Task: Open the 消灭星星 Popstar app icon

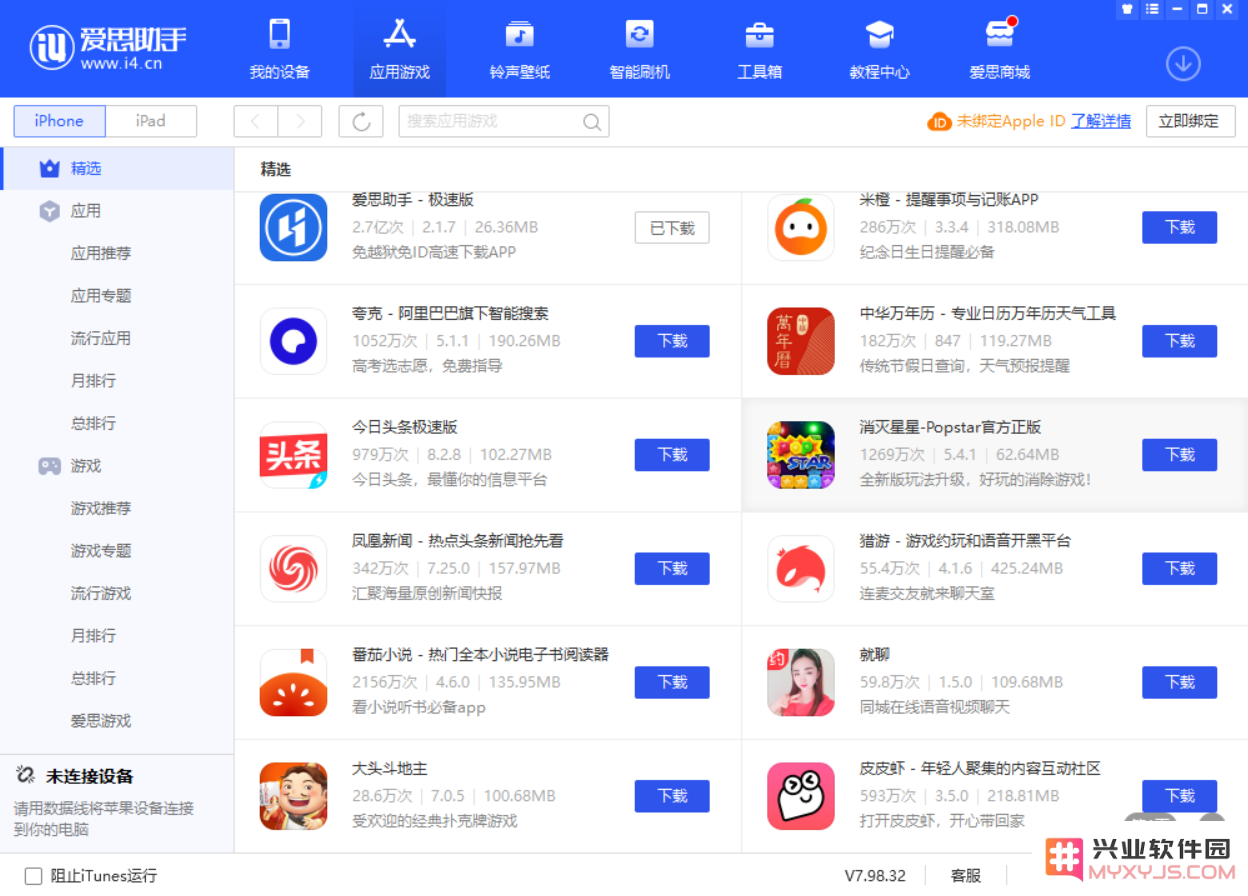Action: 801,455
